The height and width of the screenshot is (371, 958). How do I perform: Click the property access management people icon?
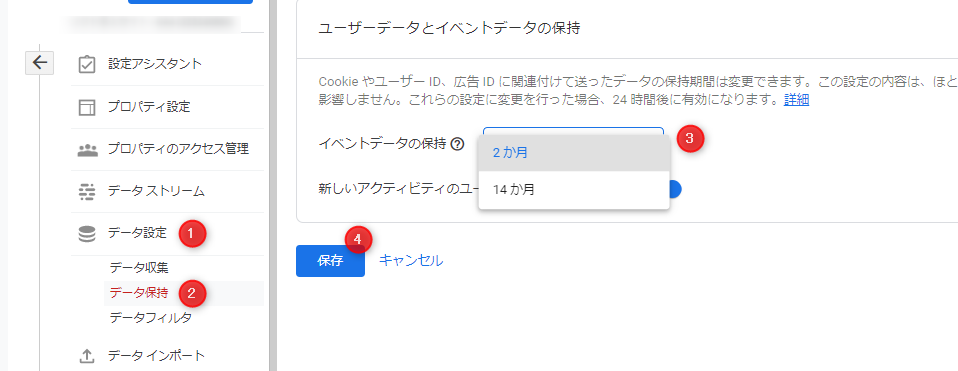(x=87, y=149)
